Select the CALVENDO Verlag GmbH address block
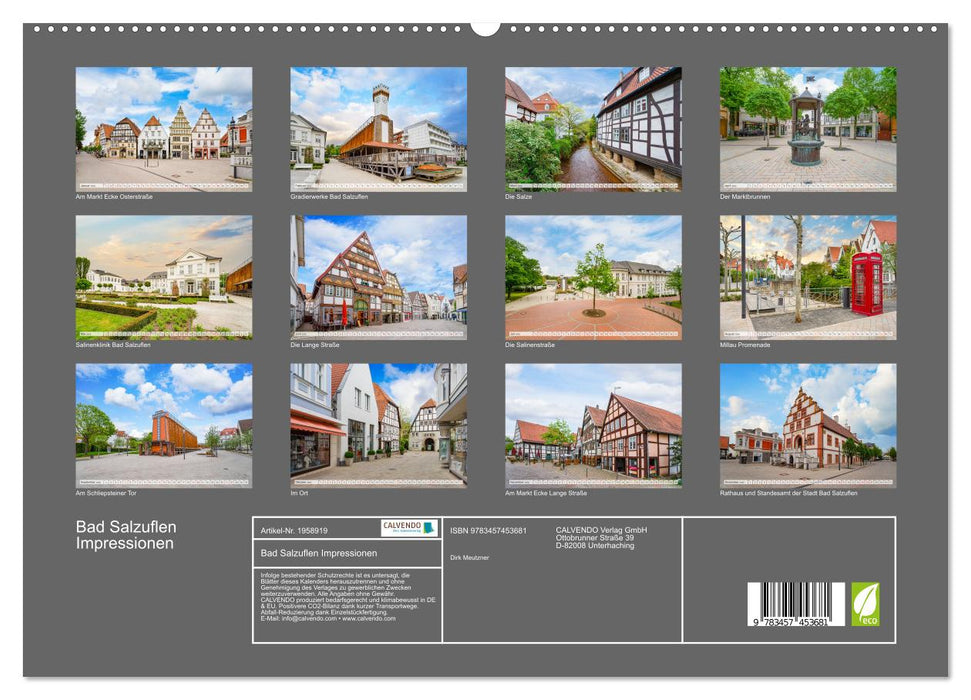 point(598,537)
